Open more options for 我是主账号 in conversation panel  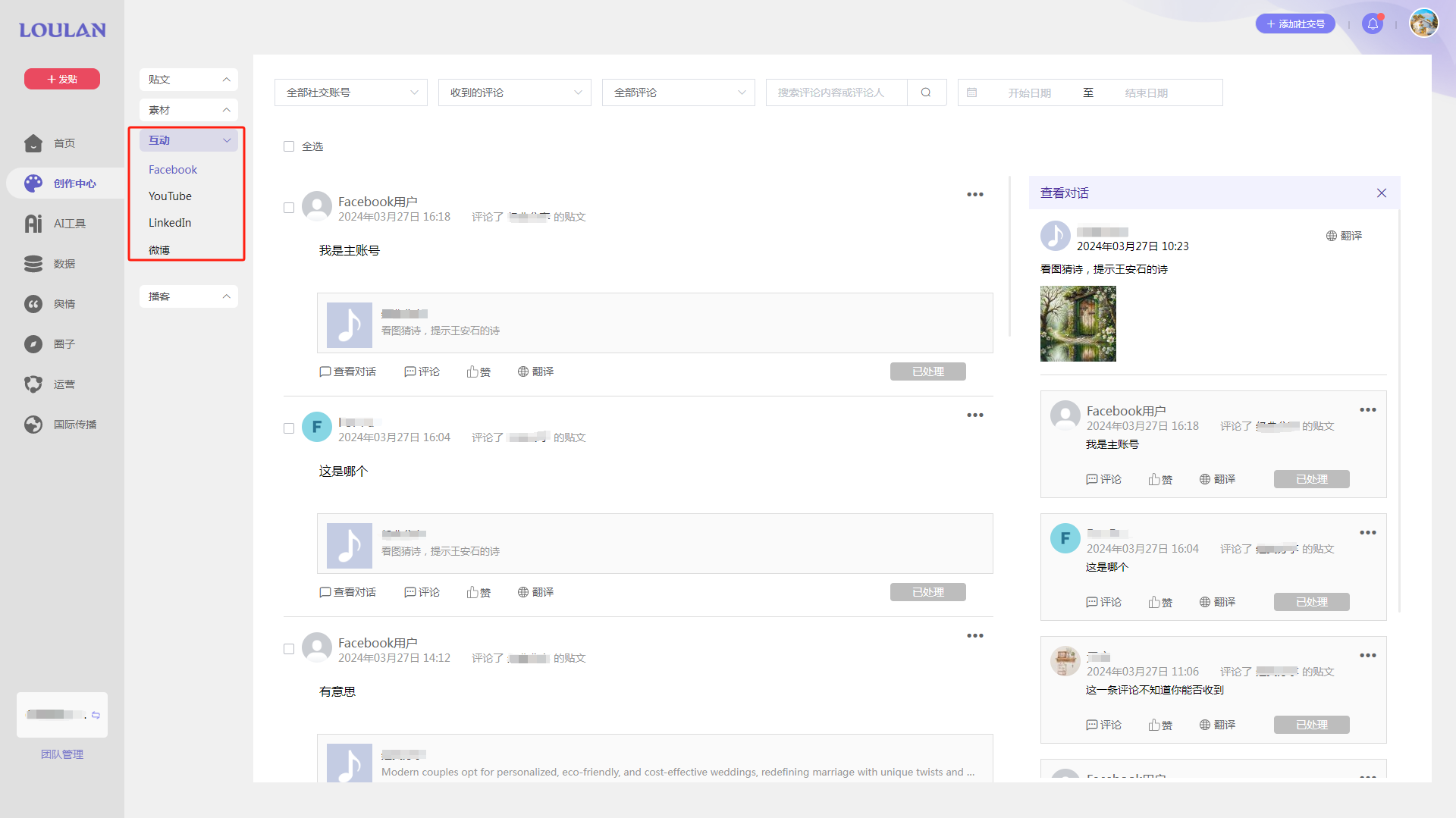(x=1368, y=410)
